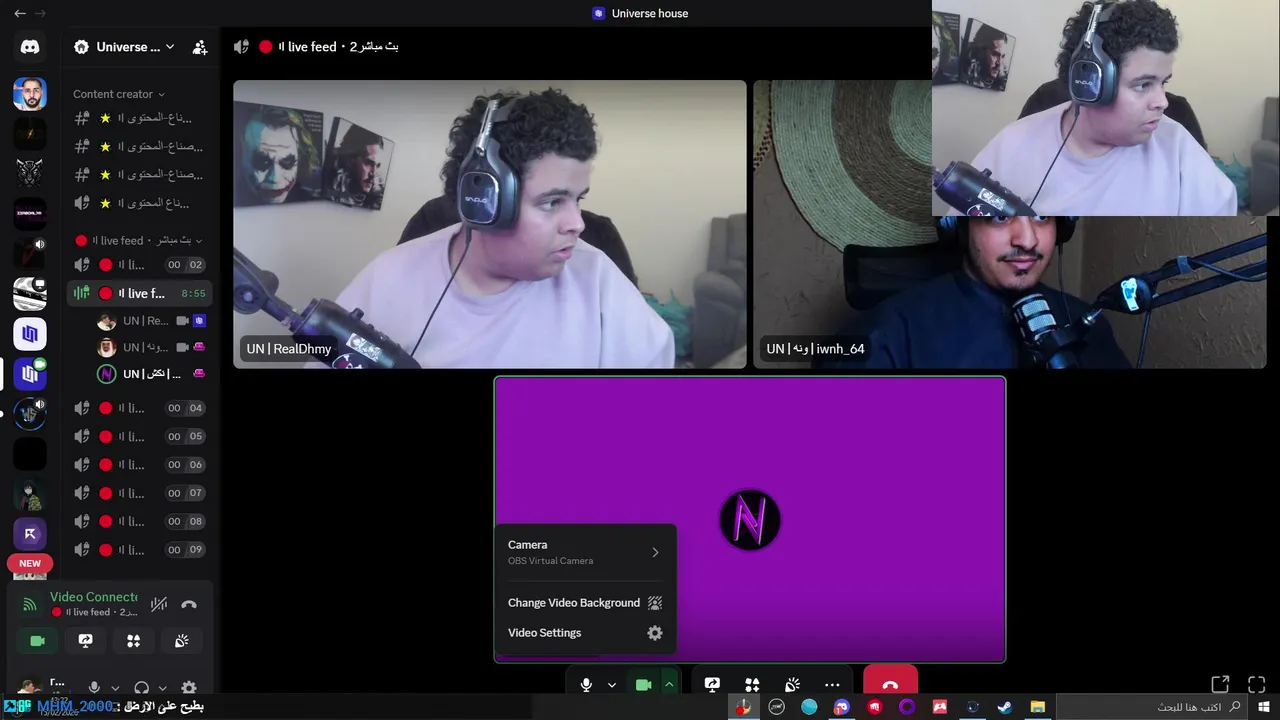Screen dimensions: 1280x720
Task: Open the Windows Start button
Action: pos(1264,707)
